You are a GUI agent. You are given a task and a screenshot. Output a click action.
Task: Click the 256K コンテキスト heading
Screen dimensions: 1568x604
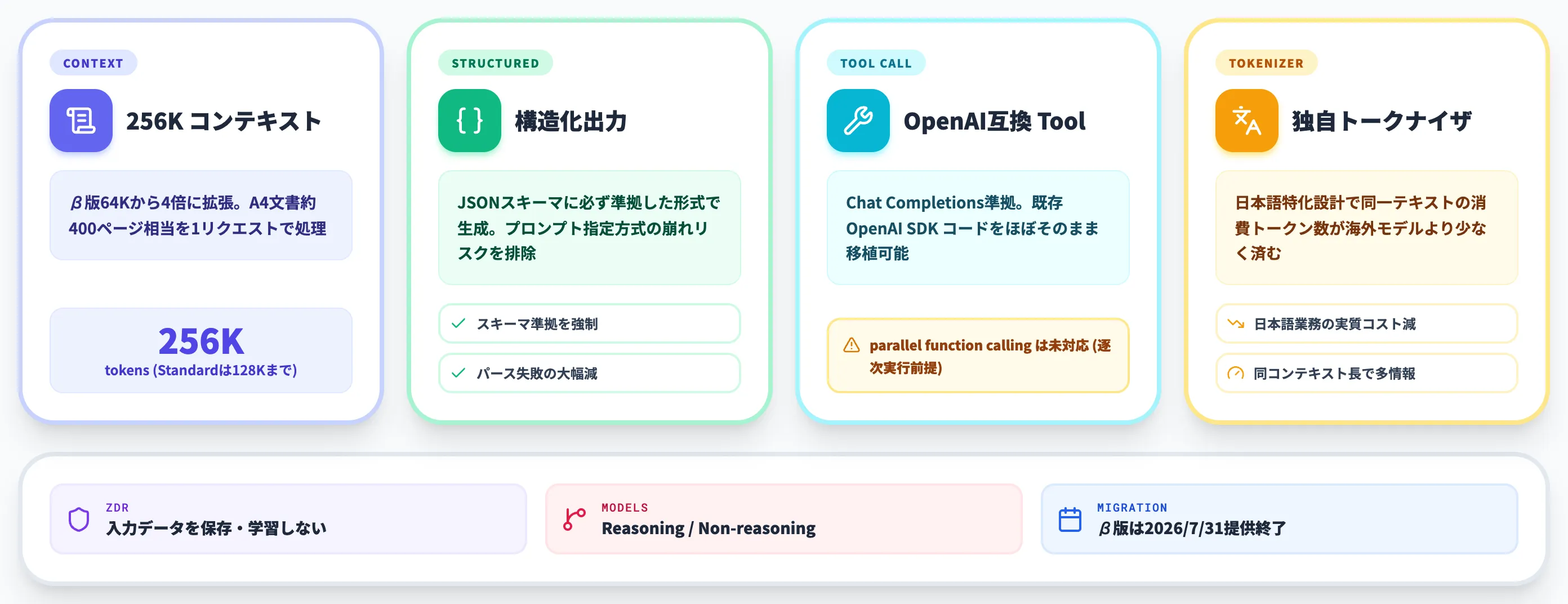[224, 121]
